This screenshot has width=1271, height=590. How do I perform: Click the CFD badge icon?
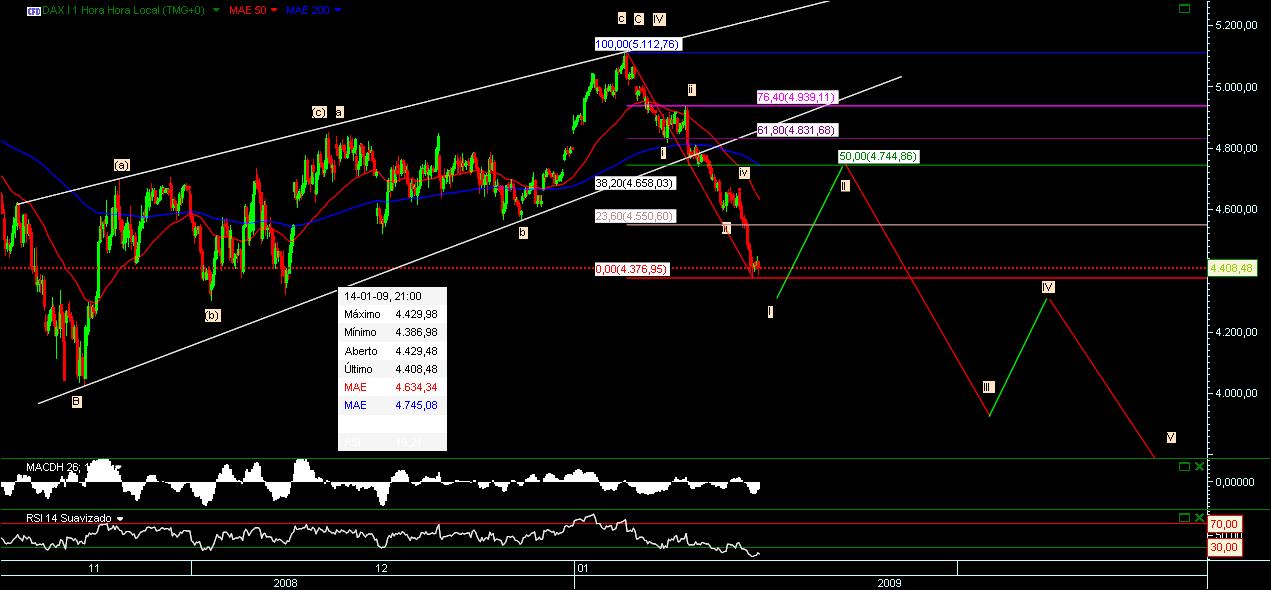point(33,9)
